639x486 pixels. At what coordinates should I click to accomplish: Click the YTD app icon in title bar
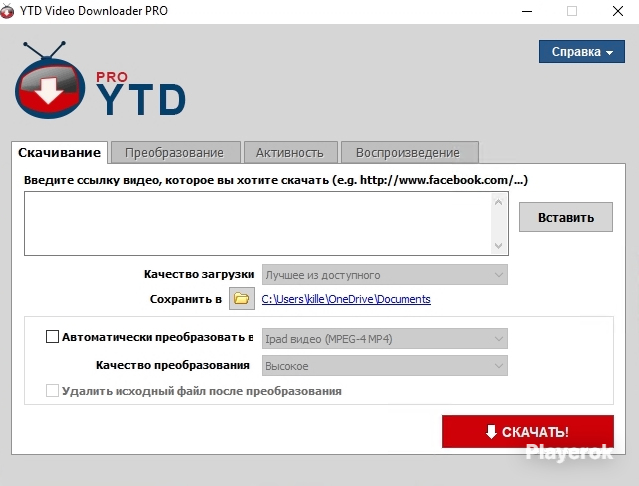tap(7, 11)
